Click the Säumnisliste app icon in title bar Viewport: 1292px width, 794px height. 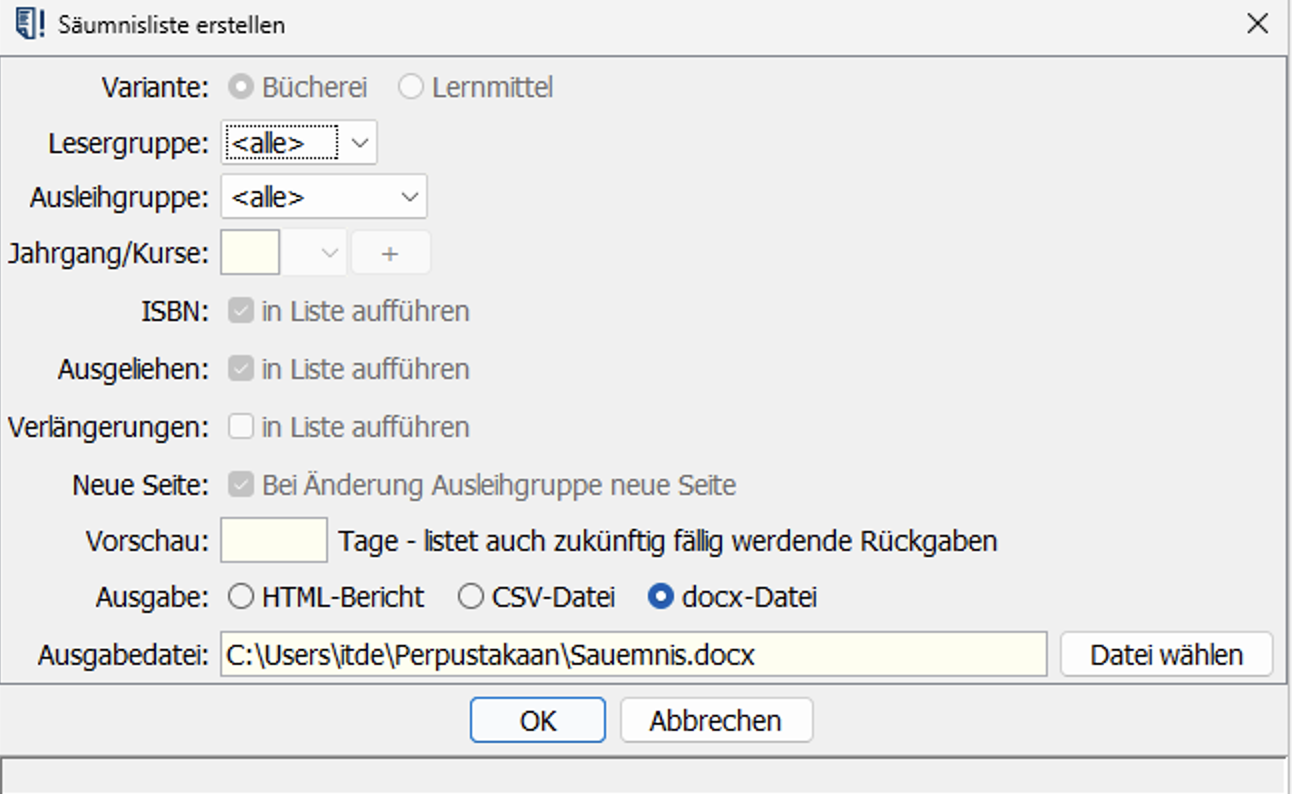click(x=29, y=24)
